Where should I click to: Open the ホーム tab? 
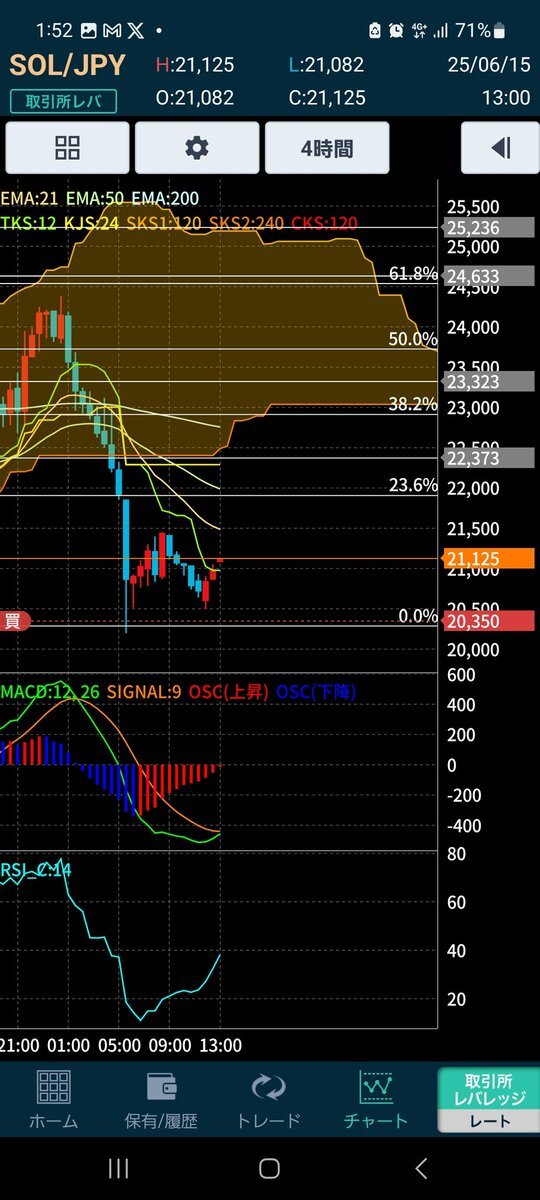click(53, 1100)
